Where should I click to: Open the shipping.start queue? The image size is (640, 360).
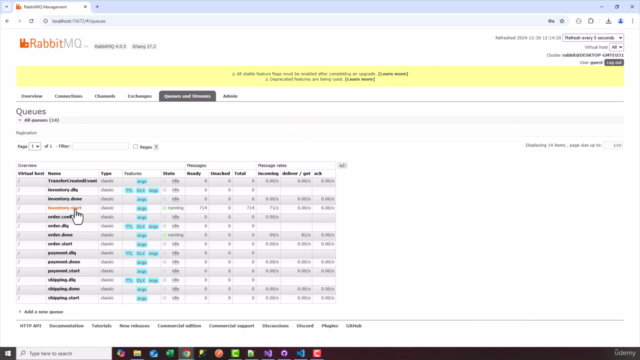63,298
